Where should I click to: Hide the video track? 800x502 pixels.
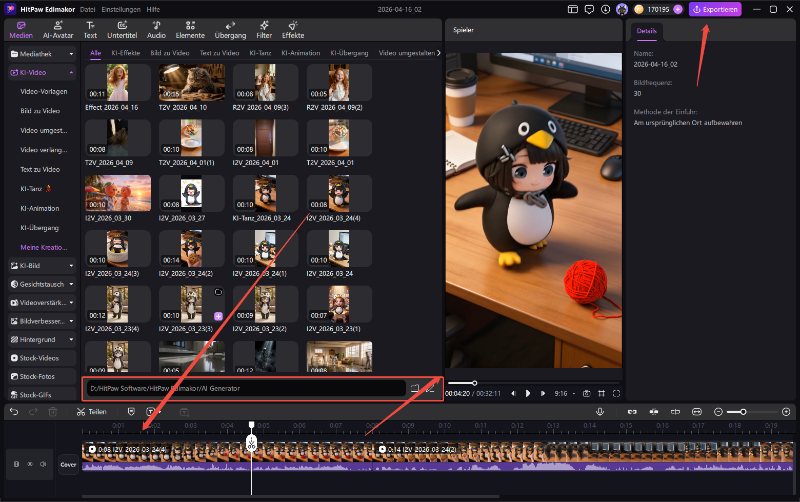tap(30, 464)
